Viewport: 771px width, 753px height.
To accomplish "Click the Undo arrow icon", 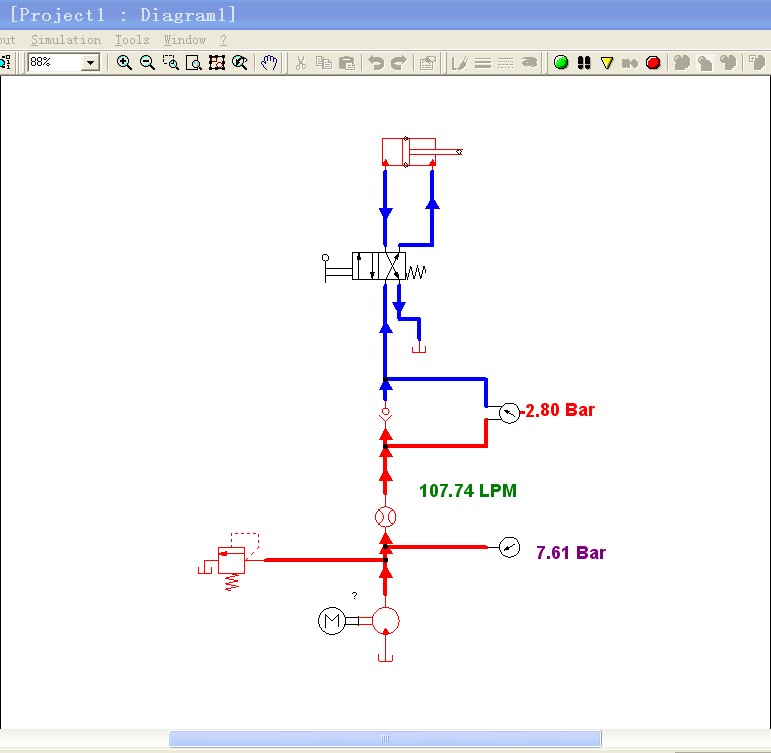I will tap(376, 62).
